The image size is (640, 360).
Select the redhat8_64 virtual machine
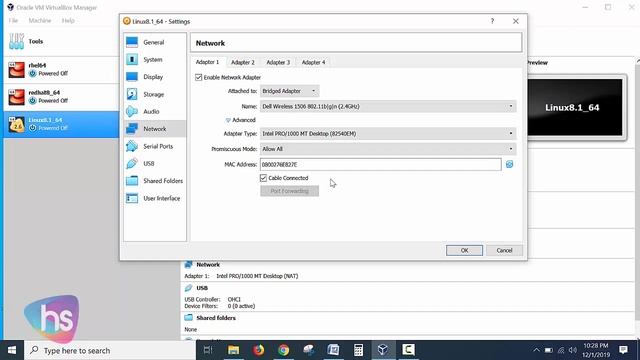click(61, 97)
